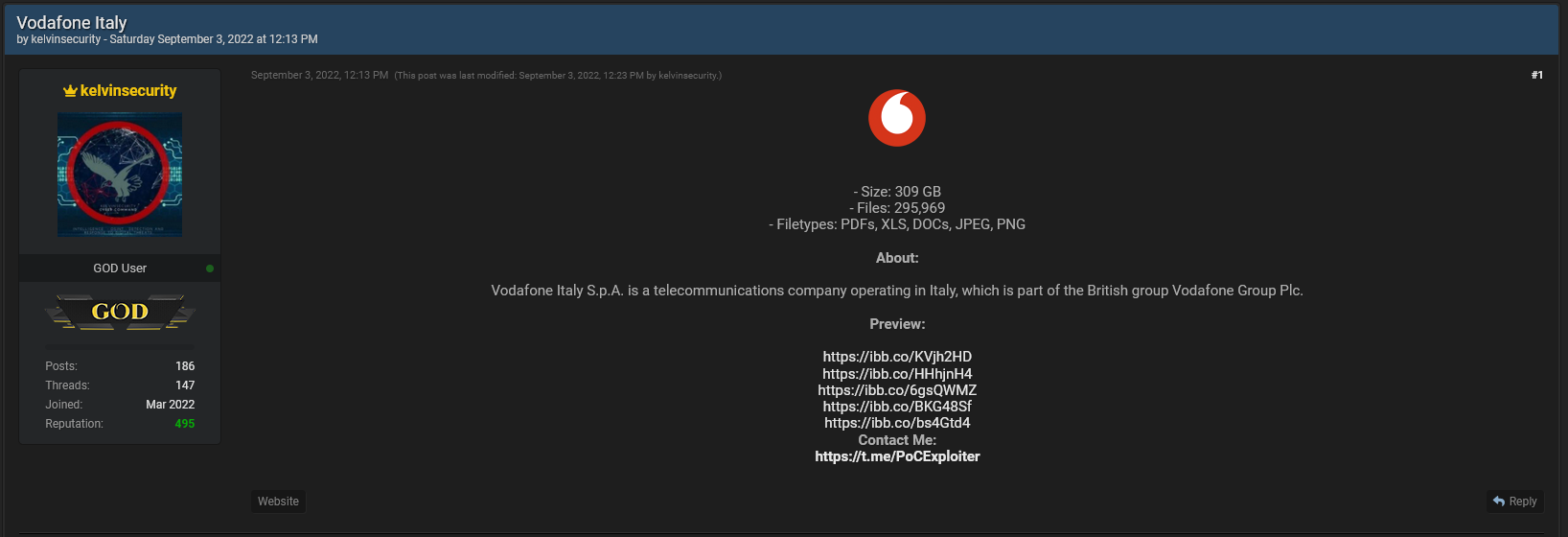Open the kelvinsecurity avatar image
This screenshot has height=537, width=1568.
coord(120,175)
